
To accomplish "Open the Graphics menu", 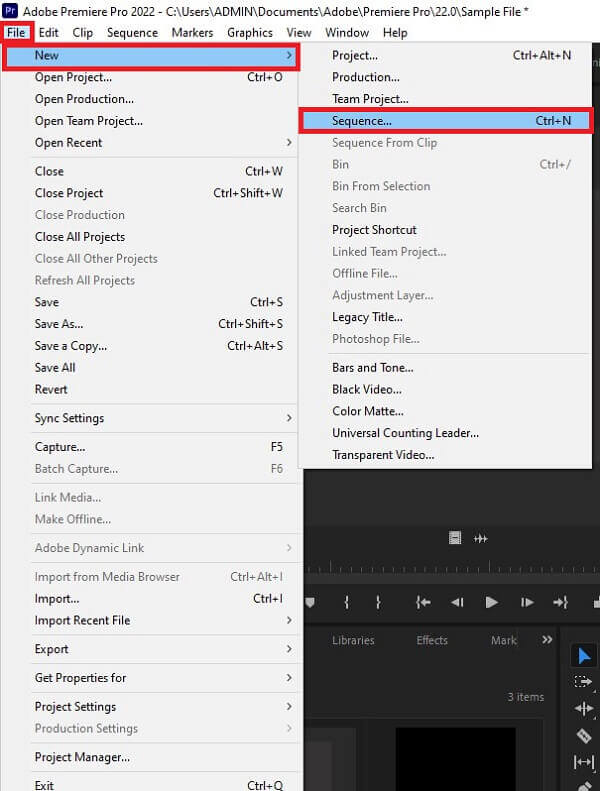I will pyautogui.click(x=250, y=33).
